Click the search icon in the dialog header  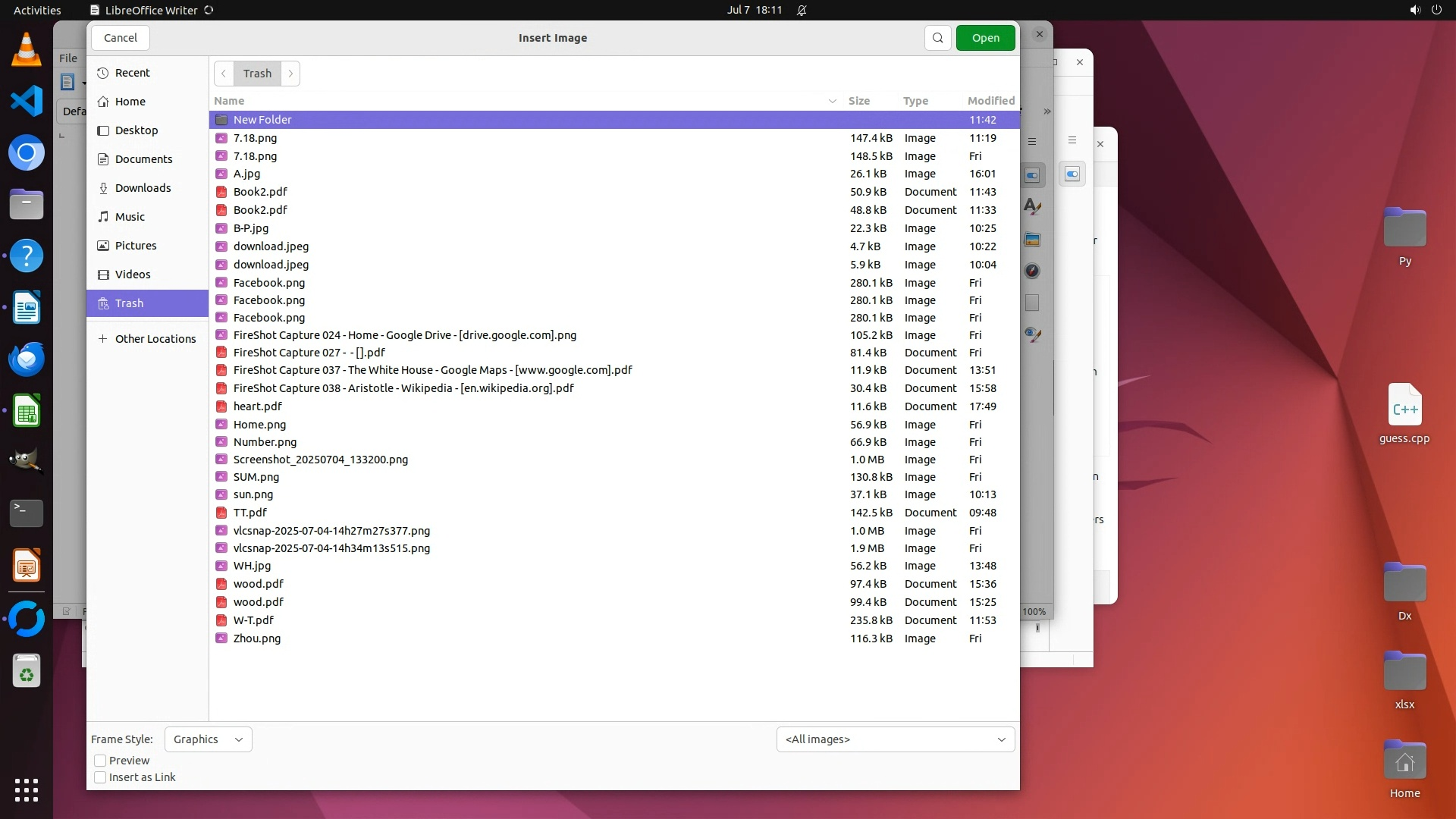pyautogui.click(x=937, y=38)
